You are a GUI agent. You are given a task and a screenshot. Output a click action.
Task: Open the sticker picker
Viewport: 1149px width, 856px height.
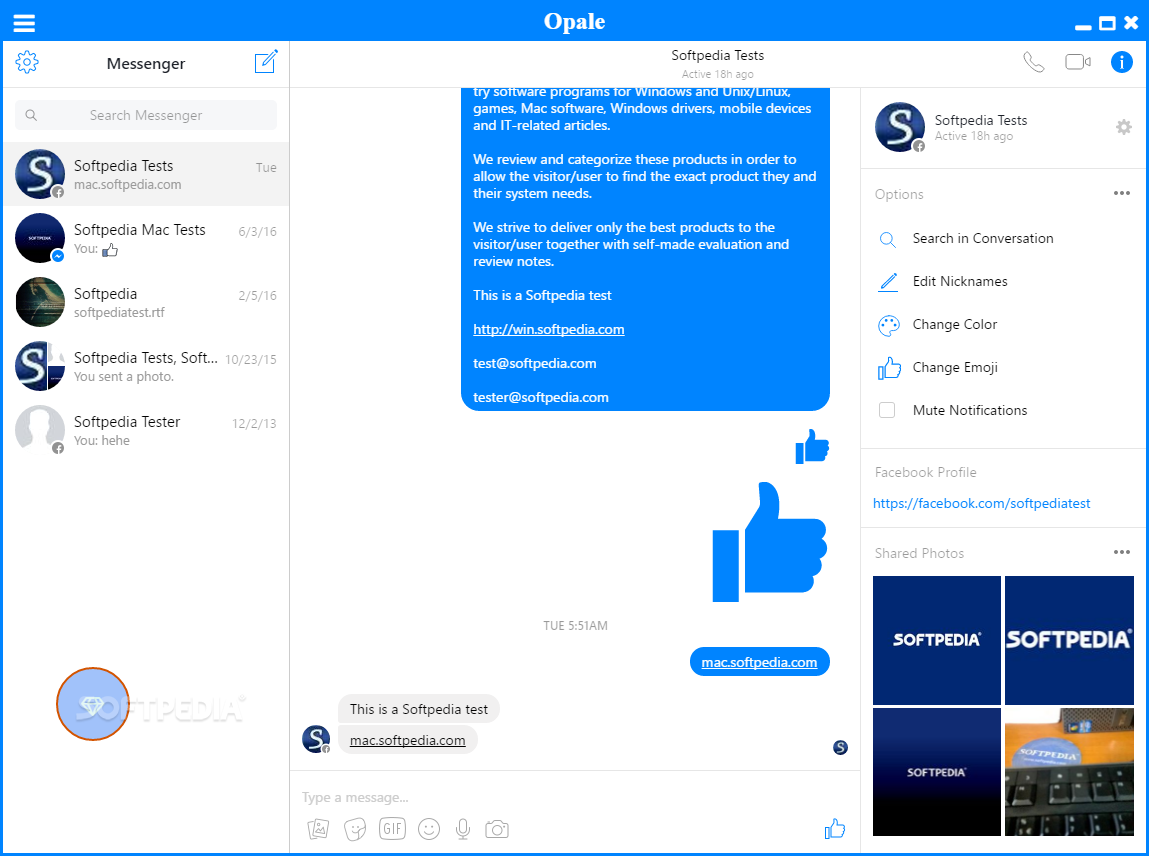pyautogui.click(x=355, y=829)
